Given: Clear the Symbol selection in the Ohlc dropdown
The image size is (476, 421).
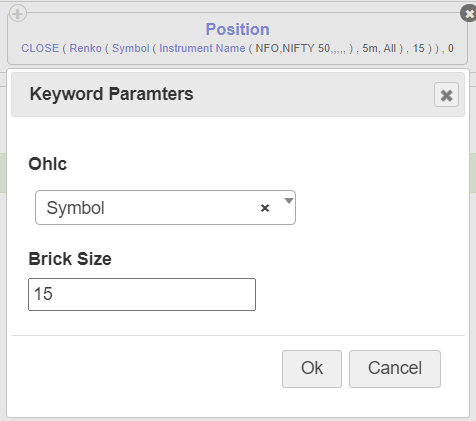Looking at the screenshot, I should click(265, 208).
